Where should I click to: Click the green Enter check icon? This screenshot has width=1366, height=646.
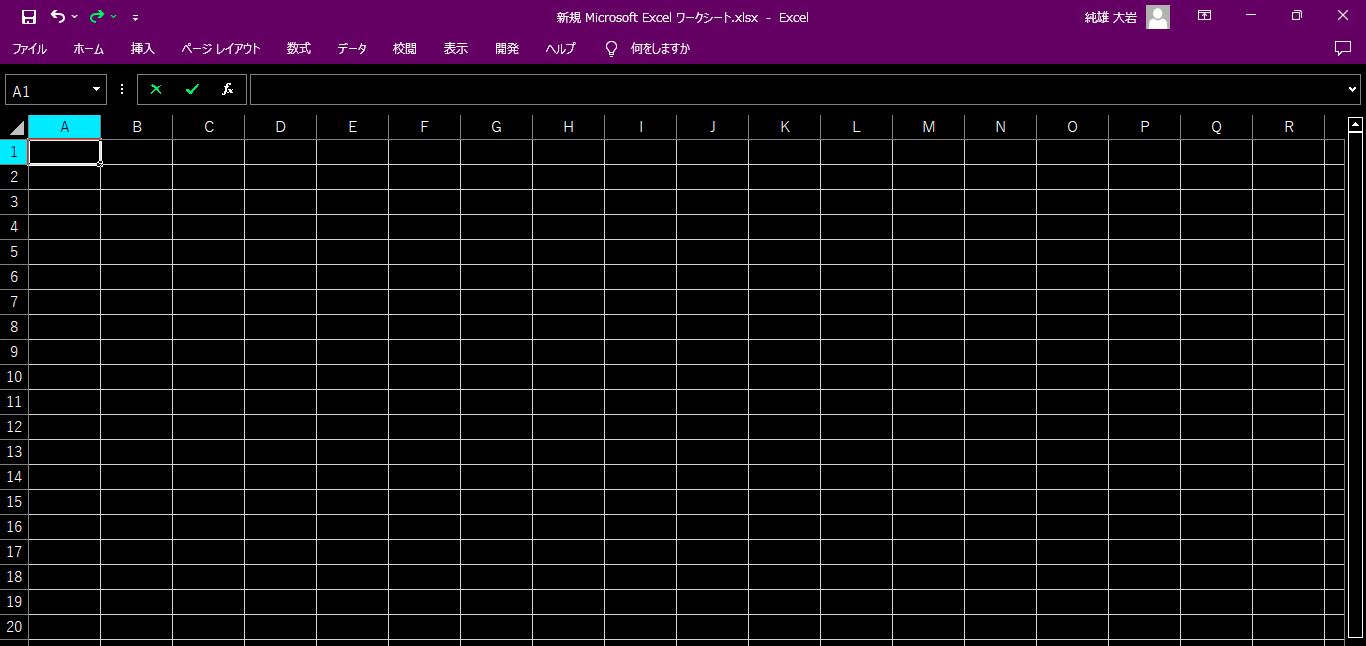pos(191,89)
